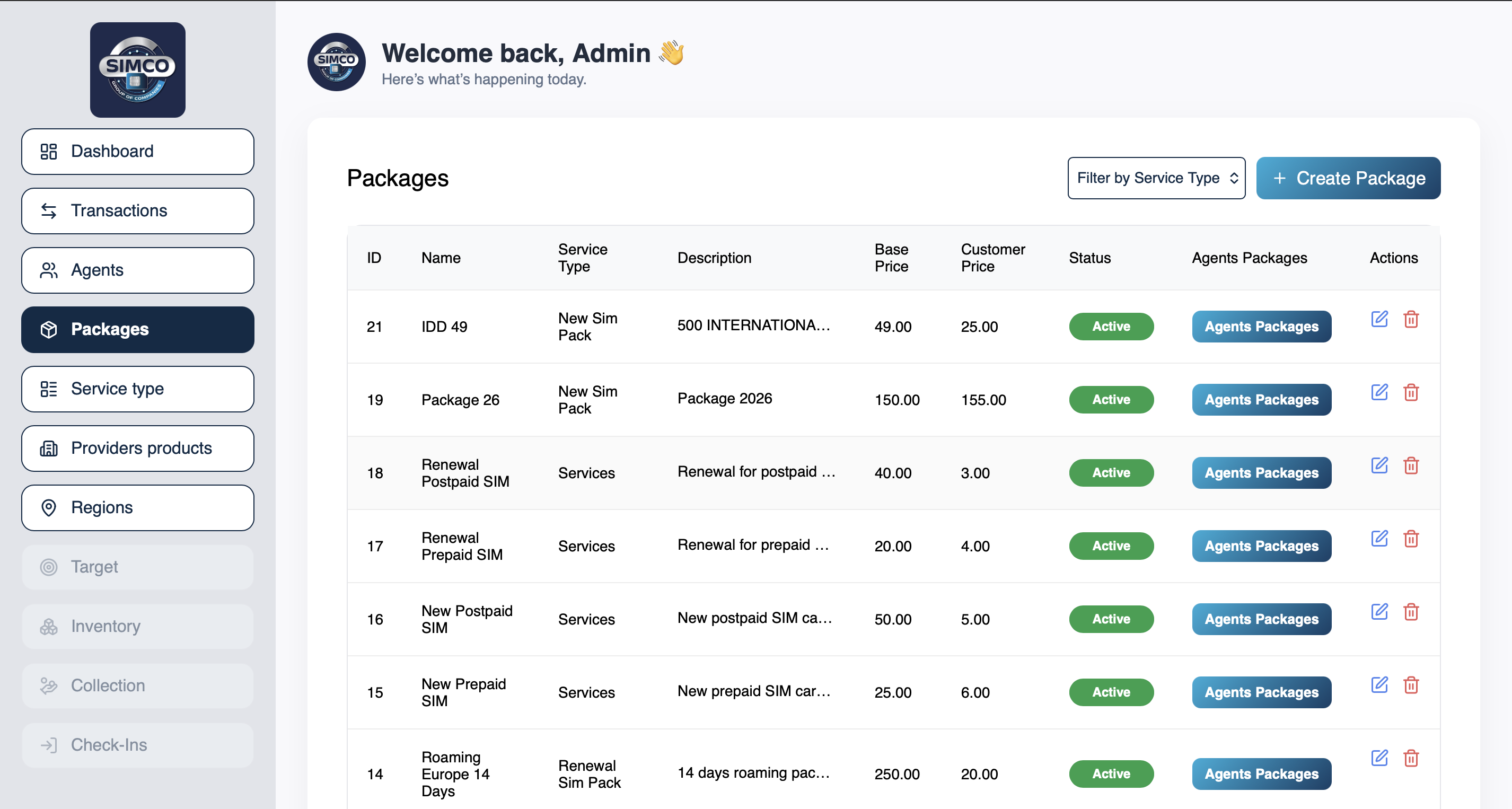This screenshot has height=809, width=1512.
Task: Select the Check-Ins arrow icon
Action: point(48,744)
